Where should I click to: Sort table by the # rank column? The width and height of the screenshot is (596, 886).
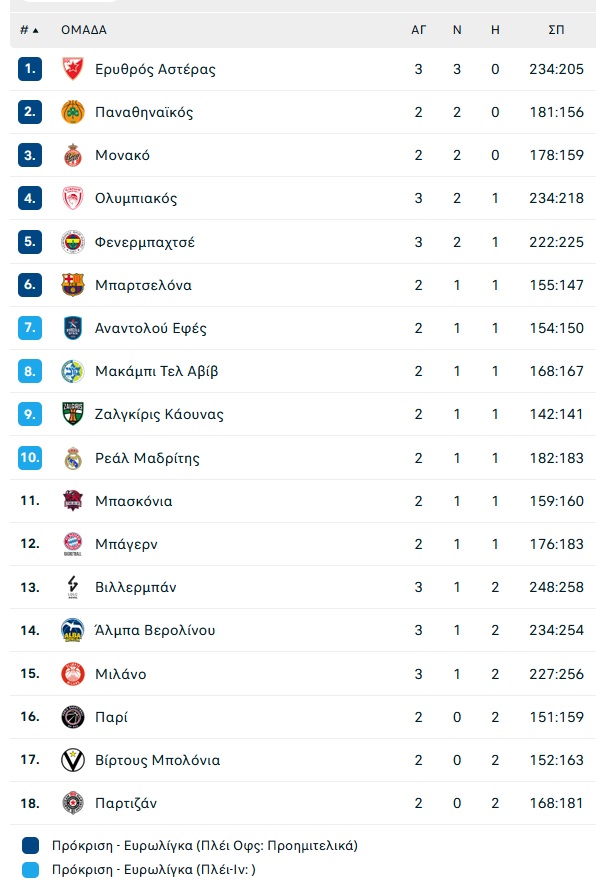[29, 30]
